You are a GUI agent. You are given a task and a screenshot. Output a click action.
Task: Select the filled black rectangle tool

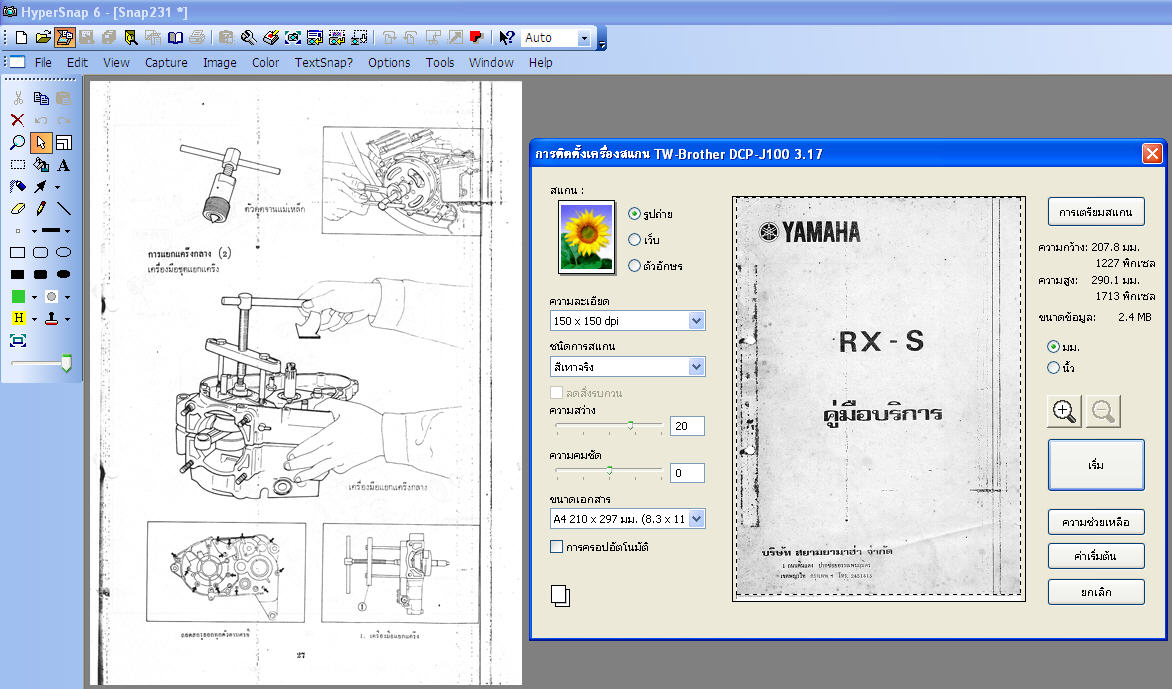18,274
